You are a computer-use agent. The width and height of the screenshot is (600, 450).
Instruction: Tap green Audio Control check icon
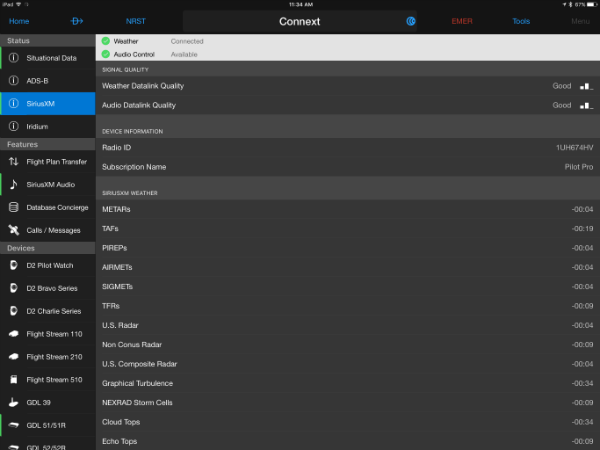pos(106,54)
